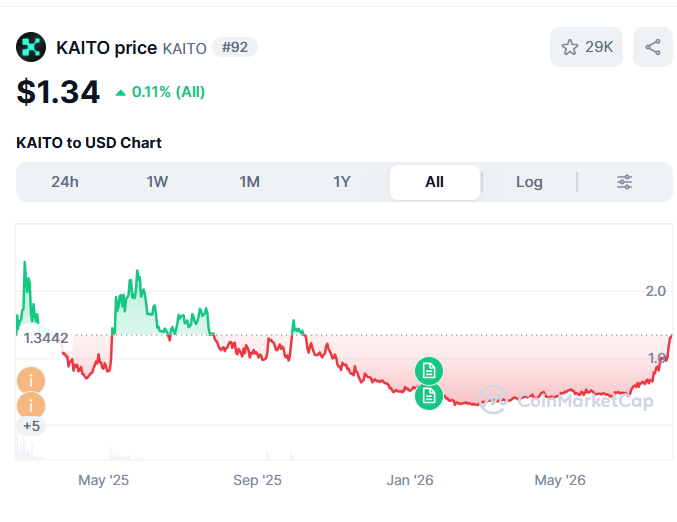Open the share icon button
Image resolution: width=677 pixels, height=522 pixels.
[x=653, y=47]
